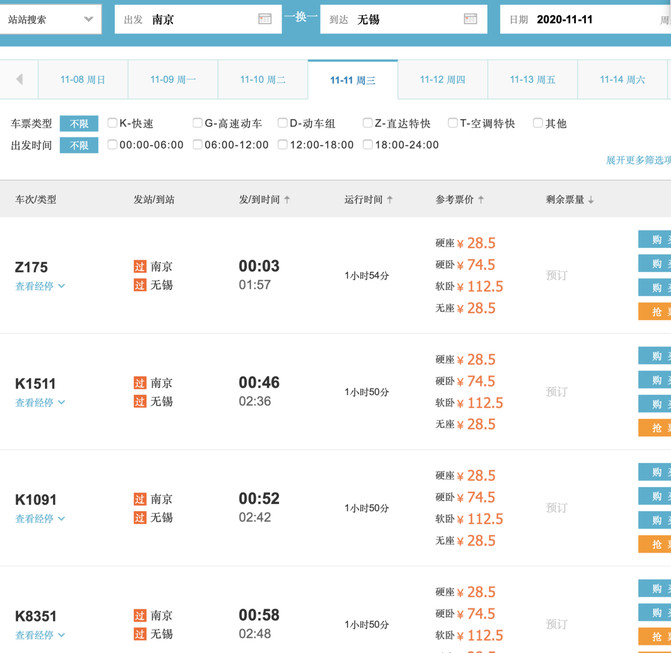Check the K-快速 train type filter
Image resolution: width=671 pixels, height=653 pixels.
coord(112,123)
